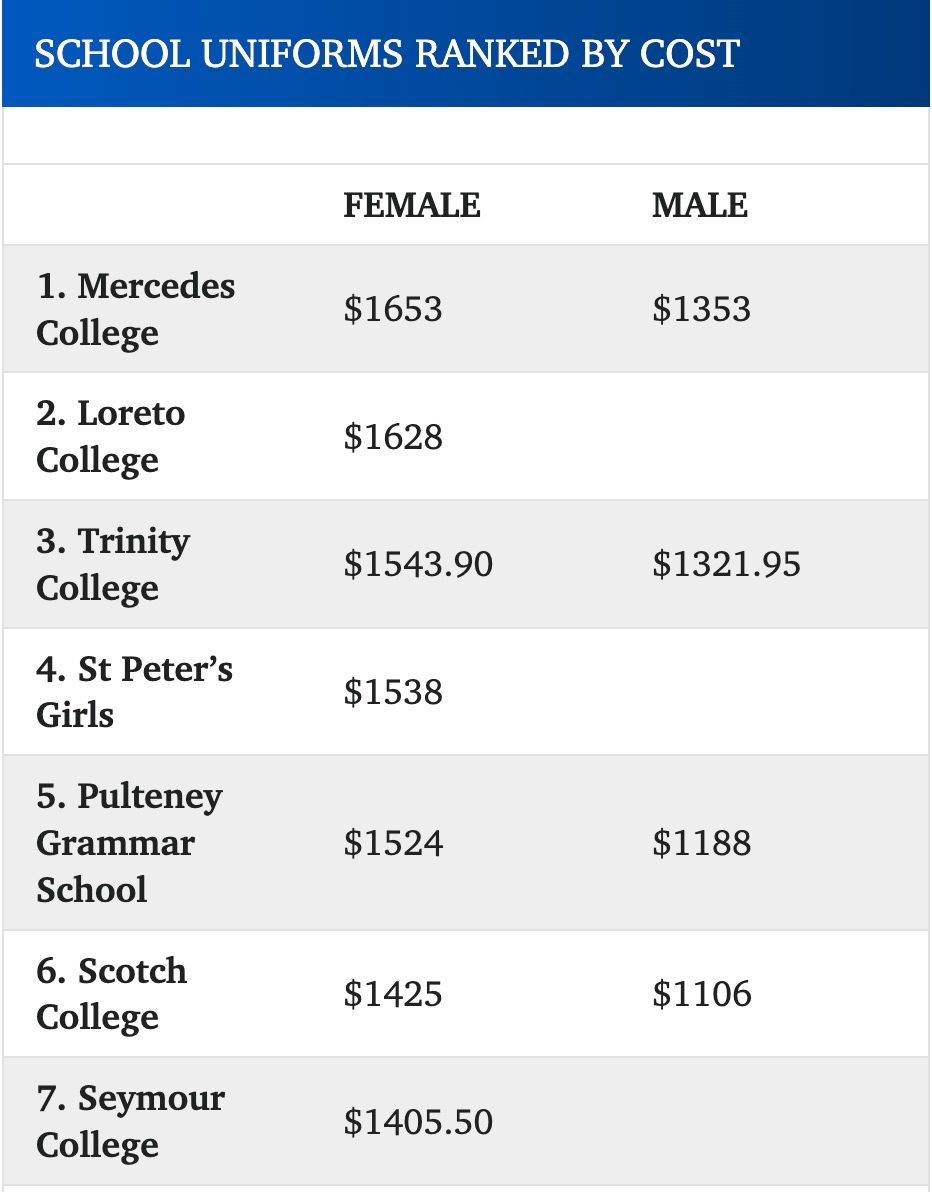Click the FEMALE column header
932x1192 pixels.
(411, 205)
